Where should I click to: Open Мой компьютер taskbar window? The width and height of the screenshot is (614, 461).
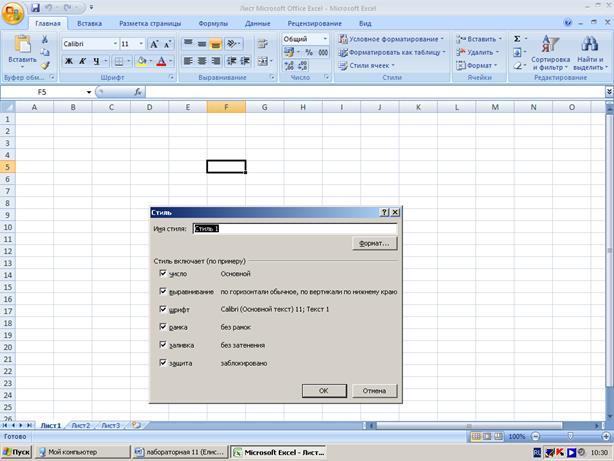point(82,452)
